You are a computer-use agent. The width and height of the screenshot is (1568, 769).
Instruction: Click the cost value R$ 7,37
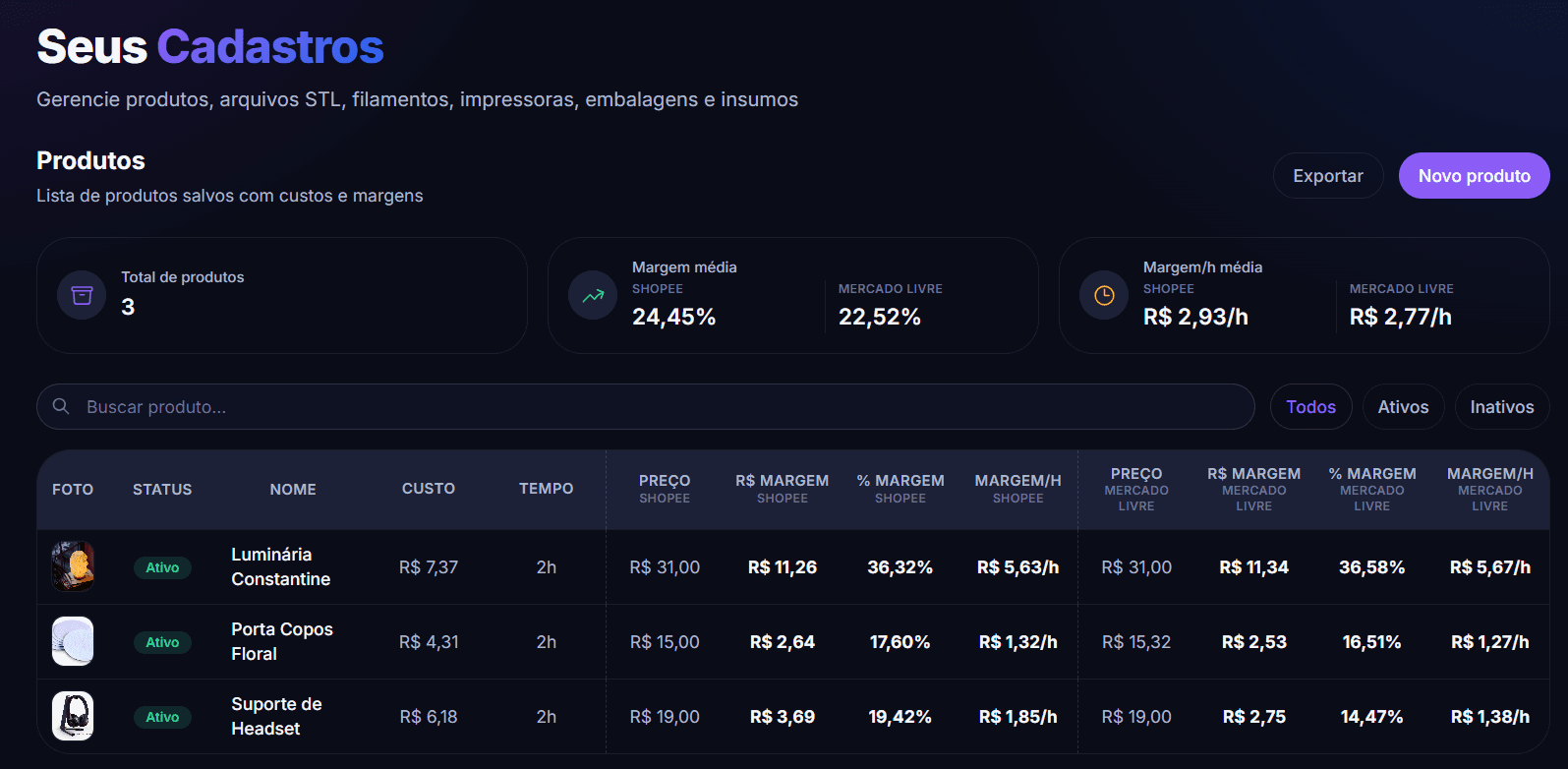pos(429,567)
